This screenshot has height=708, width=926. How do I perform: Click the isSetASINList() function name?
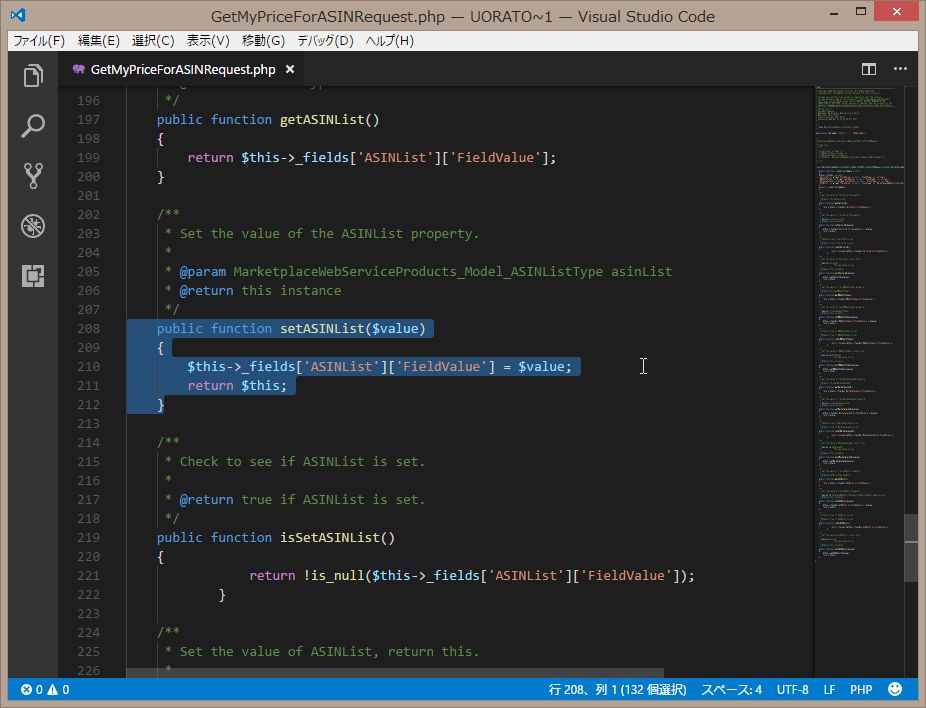pyautogui.click(x=337, y=537)
